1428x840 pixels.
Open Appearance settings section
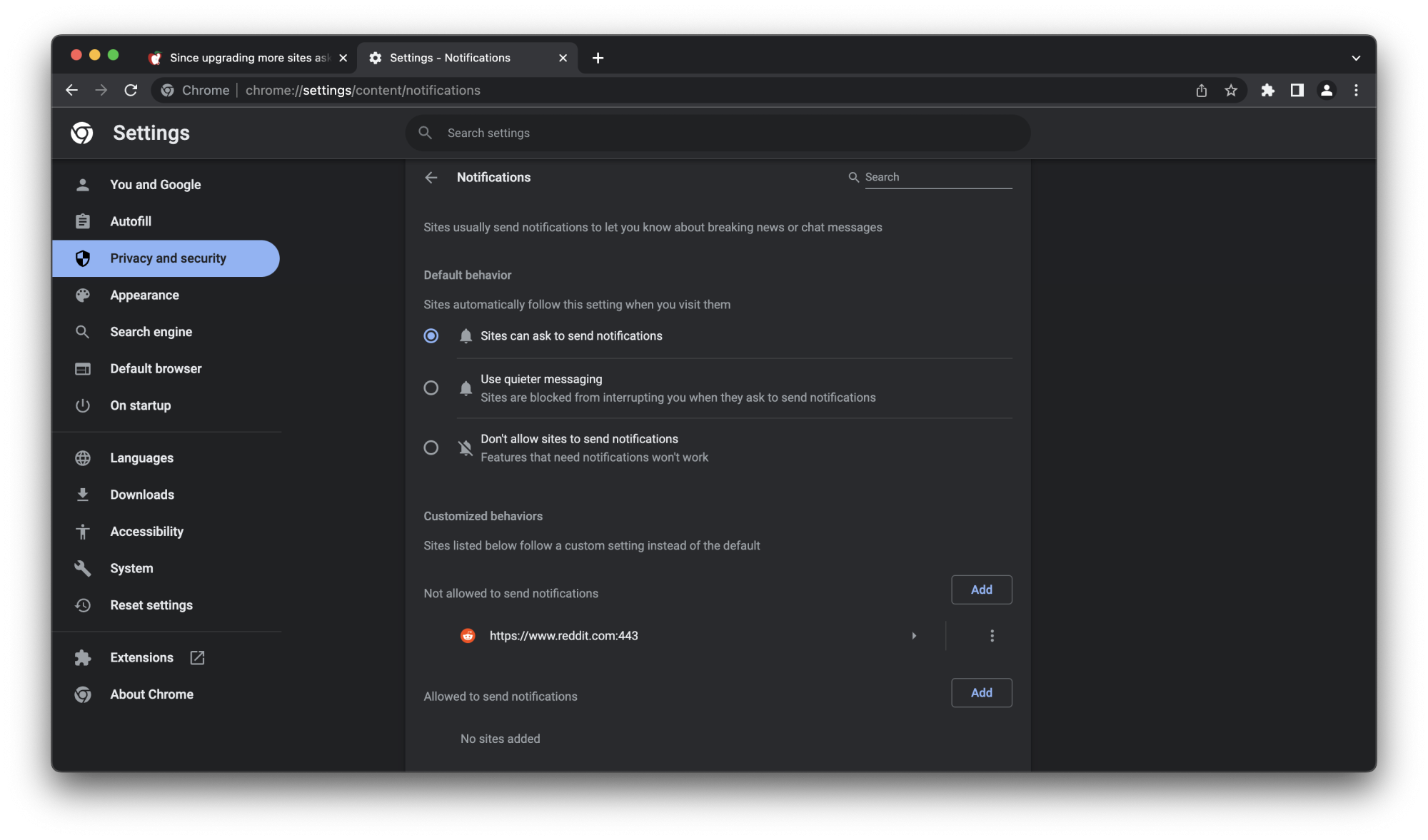point(144,295)
